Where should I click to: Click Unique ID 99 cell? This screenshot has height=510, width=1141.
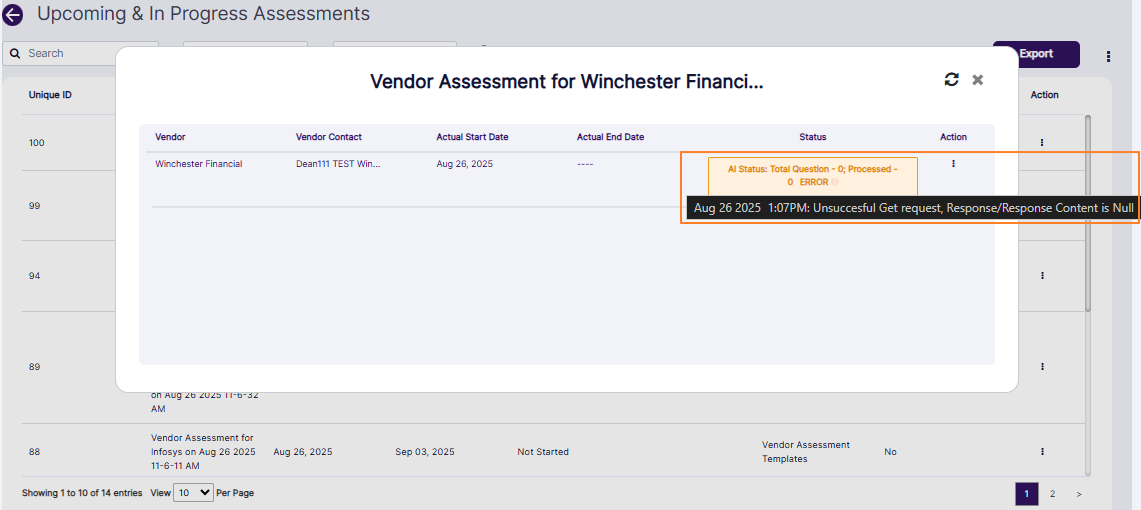tap(34, 206)
